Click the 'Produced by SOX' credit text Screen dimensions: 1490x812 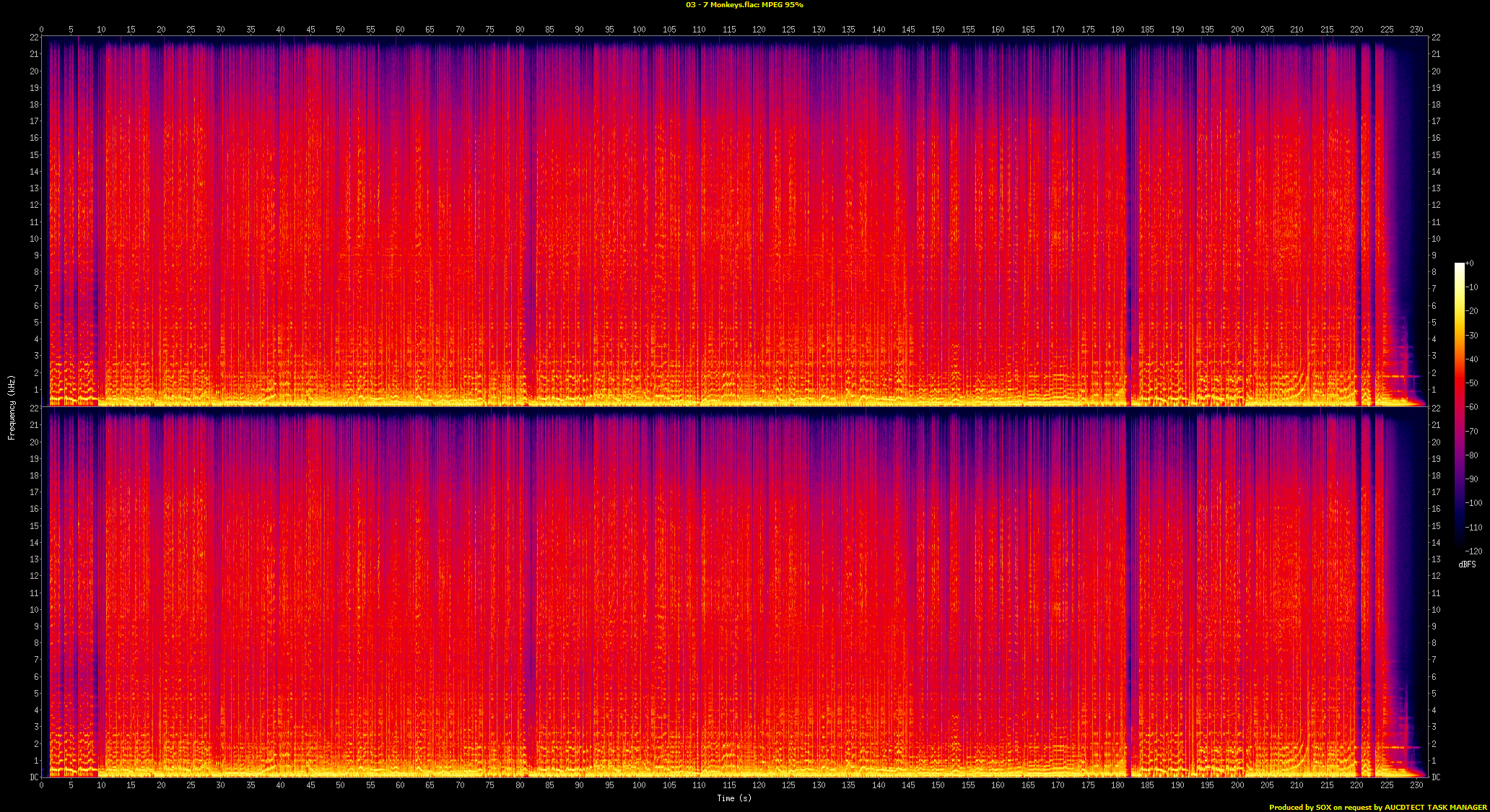(x=1299, y=808)
